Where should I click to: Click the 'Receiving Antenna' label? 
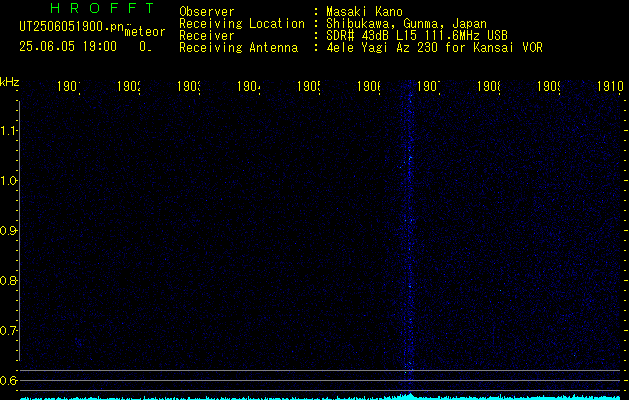coord(239,48)
